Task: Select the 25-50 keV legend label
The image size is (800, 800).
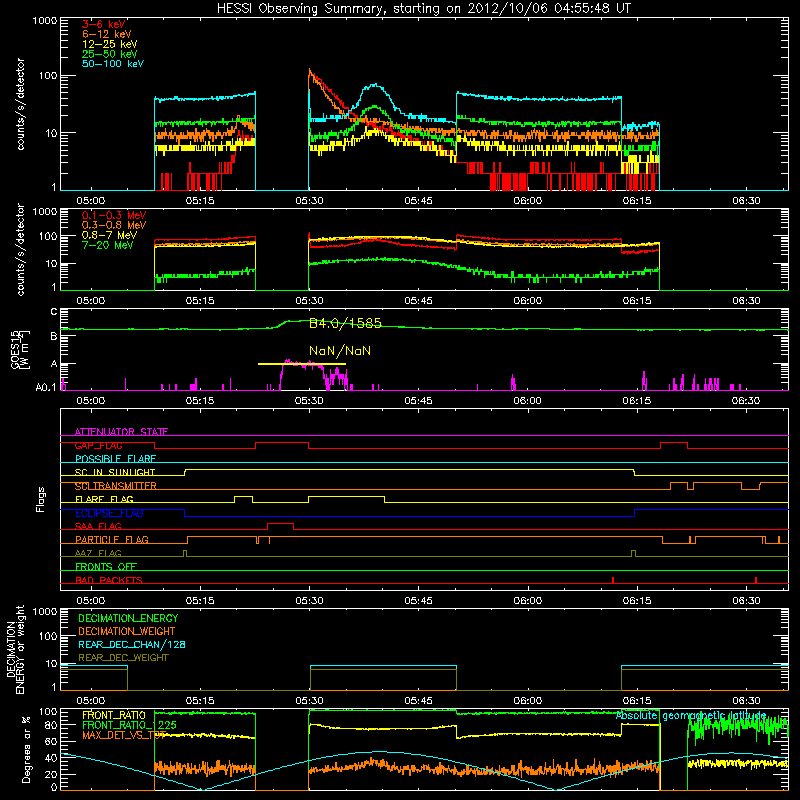Action: click(110, 54)
